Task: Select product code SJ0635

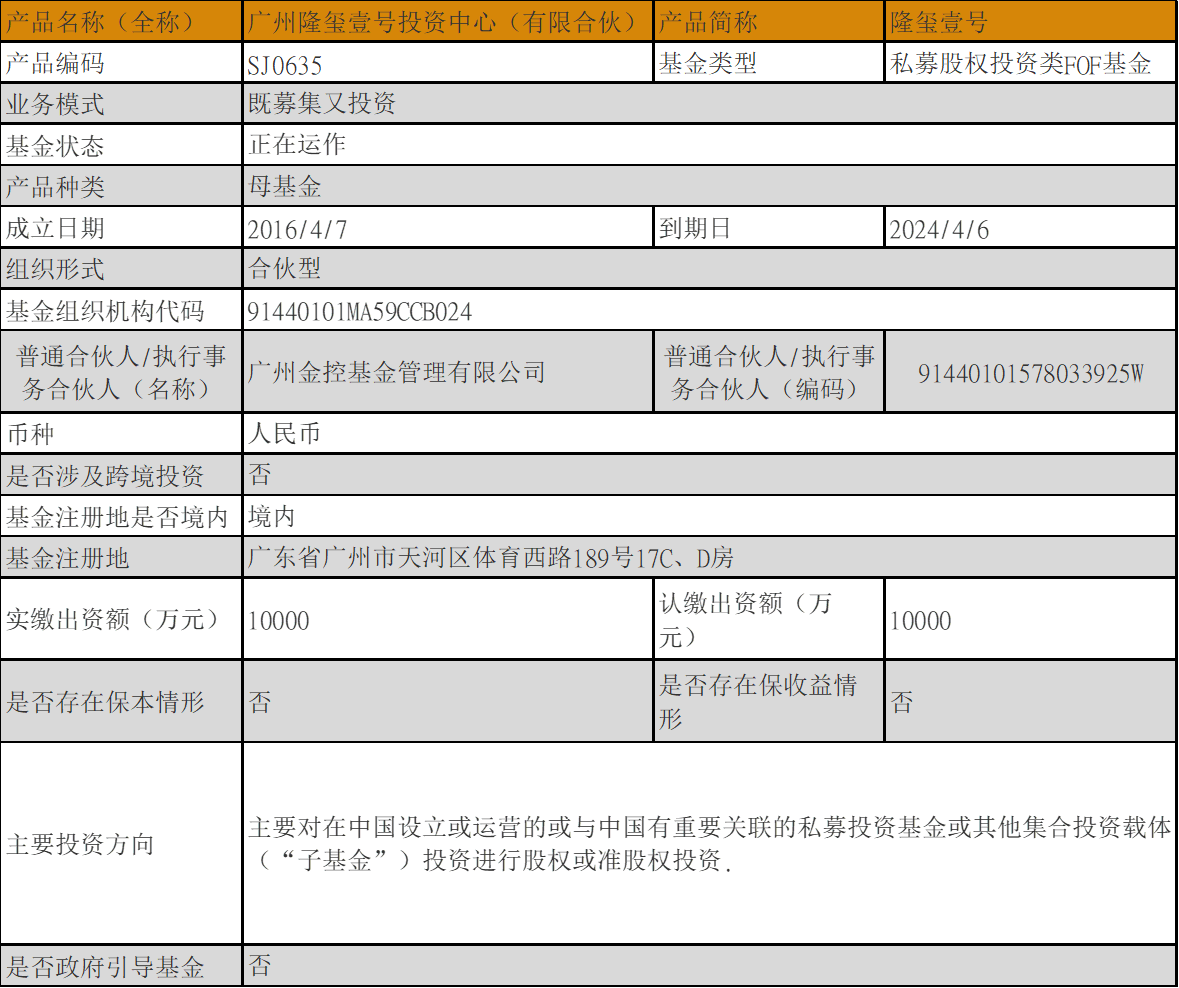Action: click(x=285, y=65)
